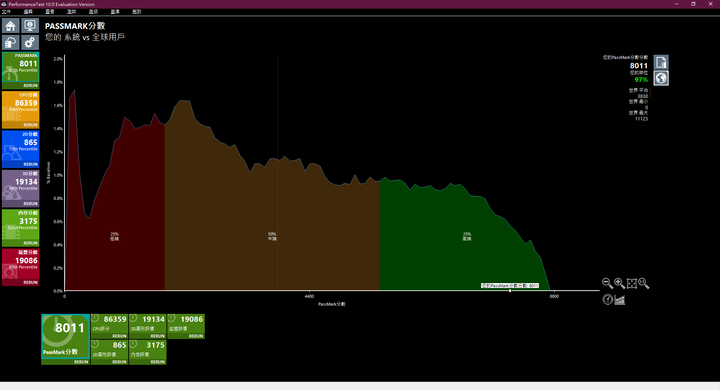Open the 查看 (View) menu

[50, 11]
